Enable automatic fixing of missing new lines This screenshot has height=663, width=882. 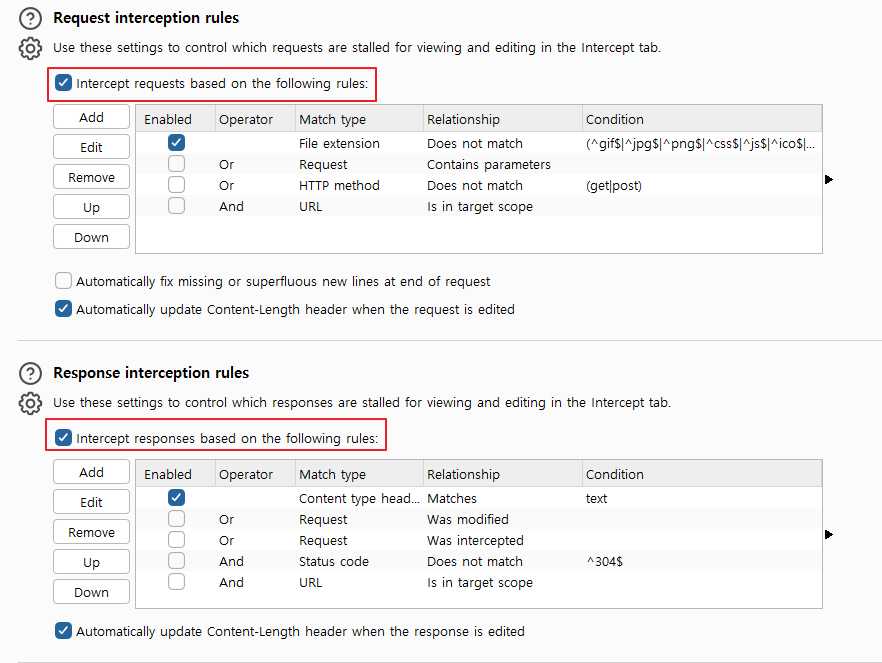coord(63,281)
